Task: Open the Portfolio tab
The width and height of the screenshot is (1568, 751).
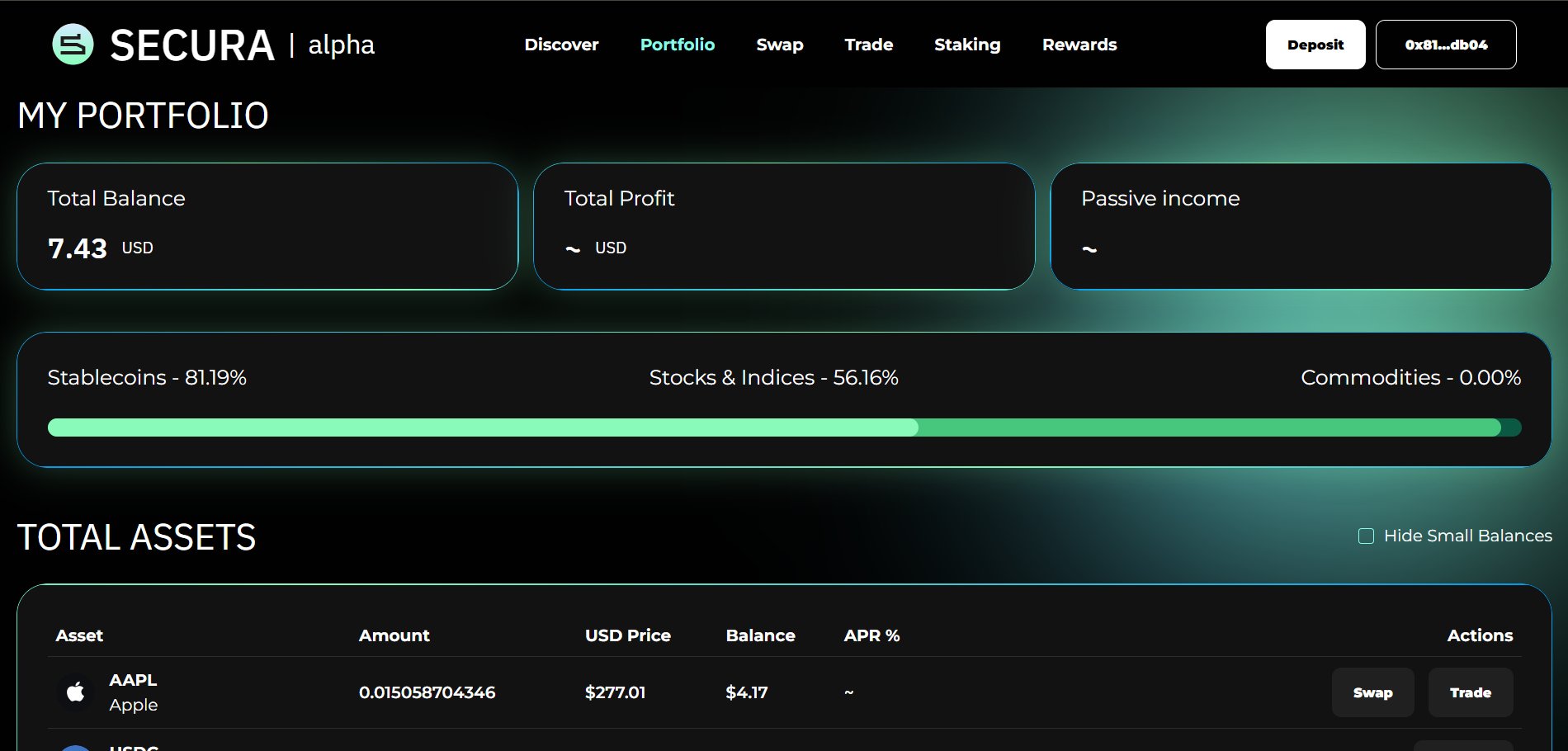Action: click(677, 45)
